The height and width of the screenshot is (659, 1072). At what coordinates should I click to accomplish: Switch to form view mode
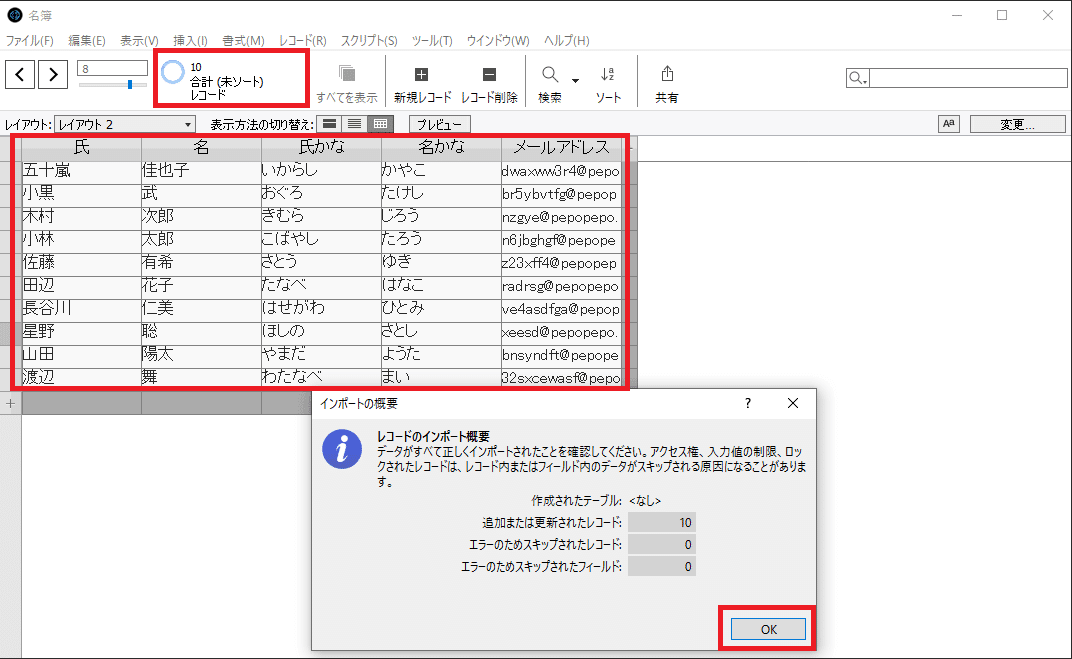[329, 123]
